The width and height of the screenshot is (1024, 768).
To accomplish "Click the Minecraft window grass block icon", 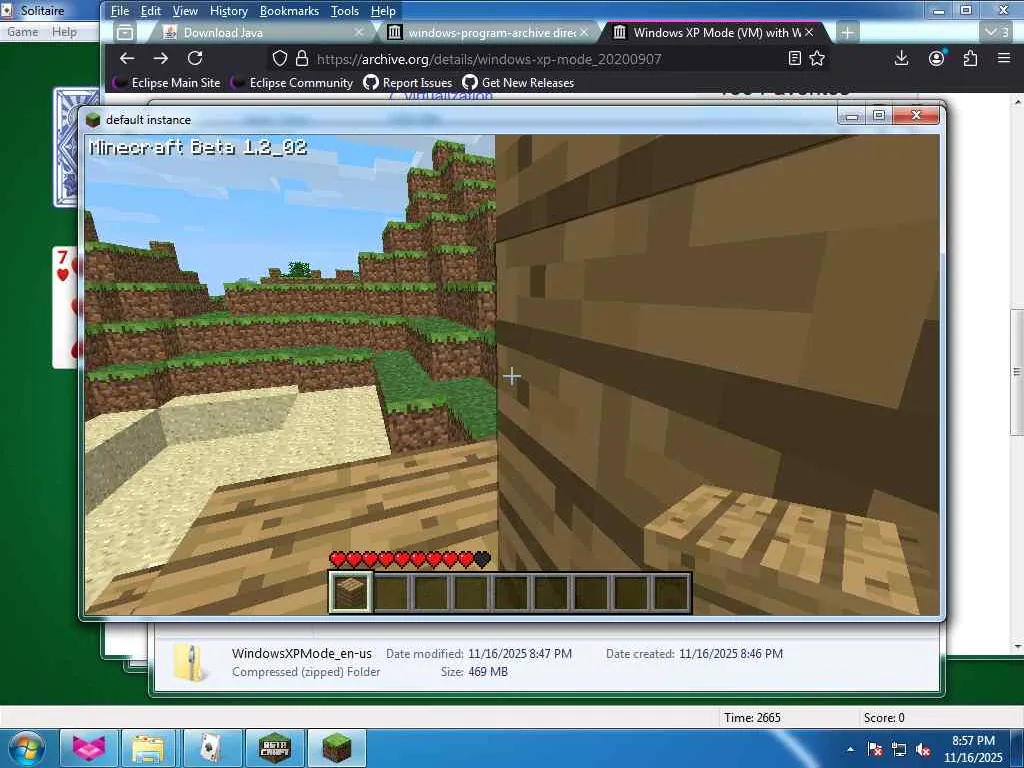I will click(93, 120).
